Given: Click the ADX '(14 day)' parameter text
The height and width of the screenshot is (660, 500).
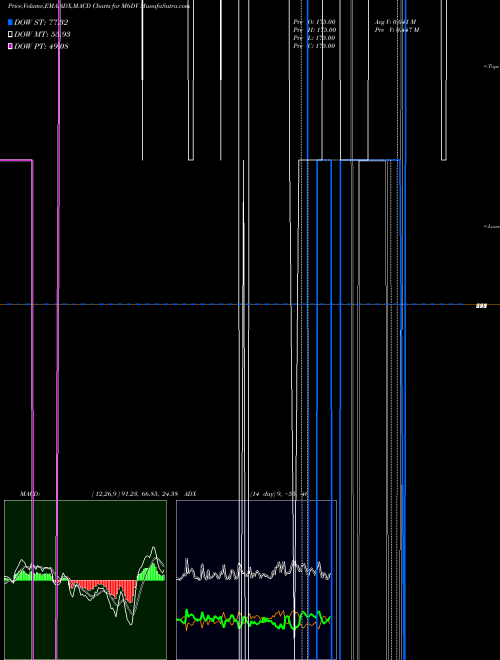Looking at the screenshot, I should coord(263,494).
